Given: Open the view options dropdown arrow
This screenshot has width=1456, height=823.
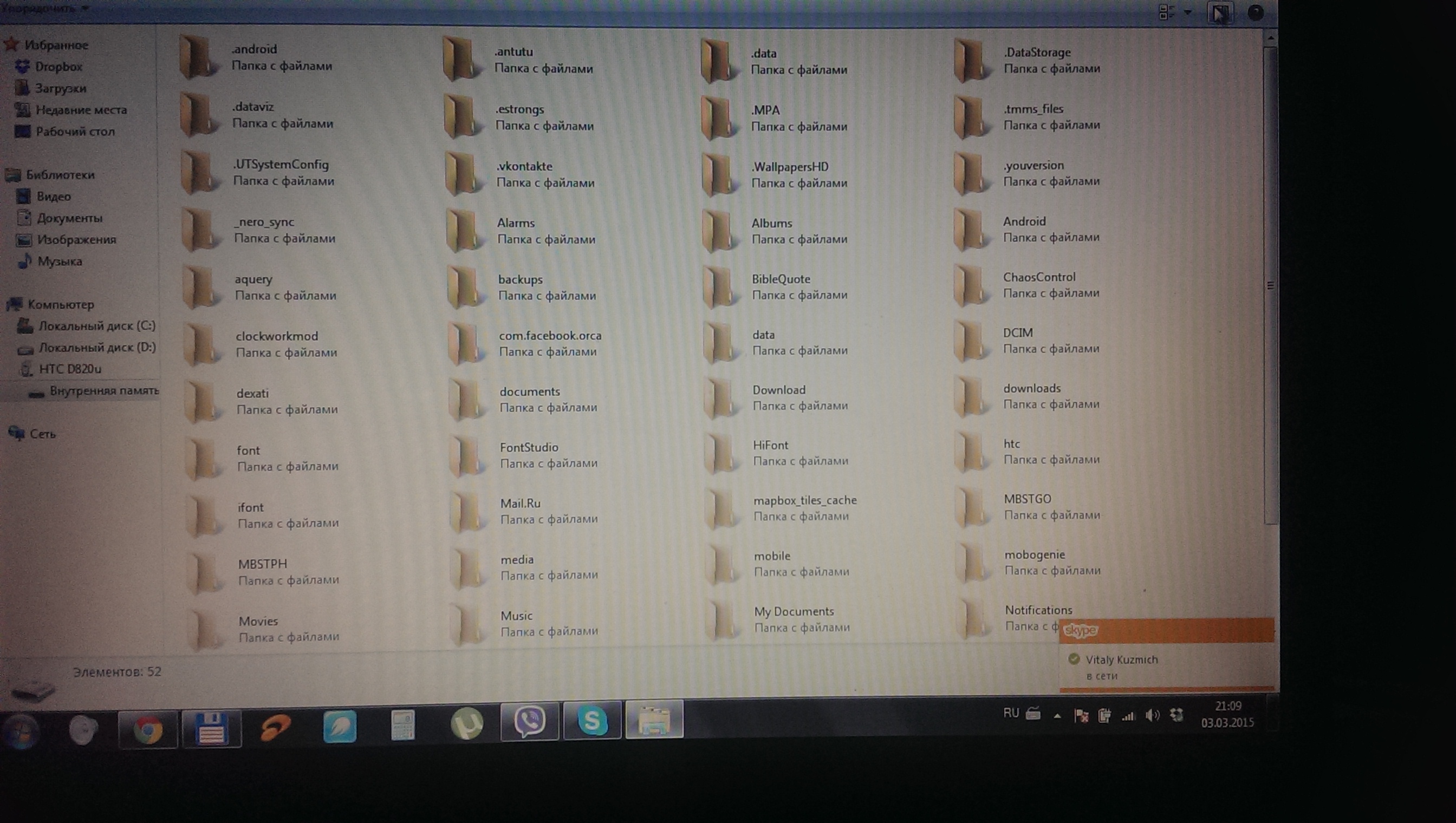Looking at the screenshot, I should pyautogui.click(x=1187, y=12).
